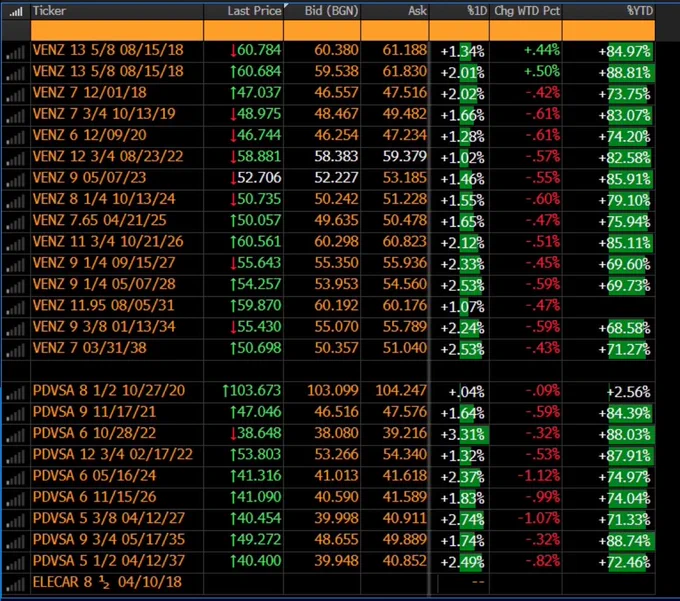Viewport: 680px width, 601px height.
Task: Click the chart icon beside VENZ 9 1/4 05/07/28
Action: point(15,286)
